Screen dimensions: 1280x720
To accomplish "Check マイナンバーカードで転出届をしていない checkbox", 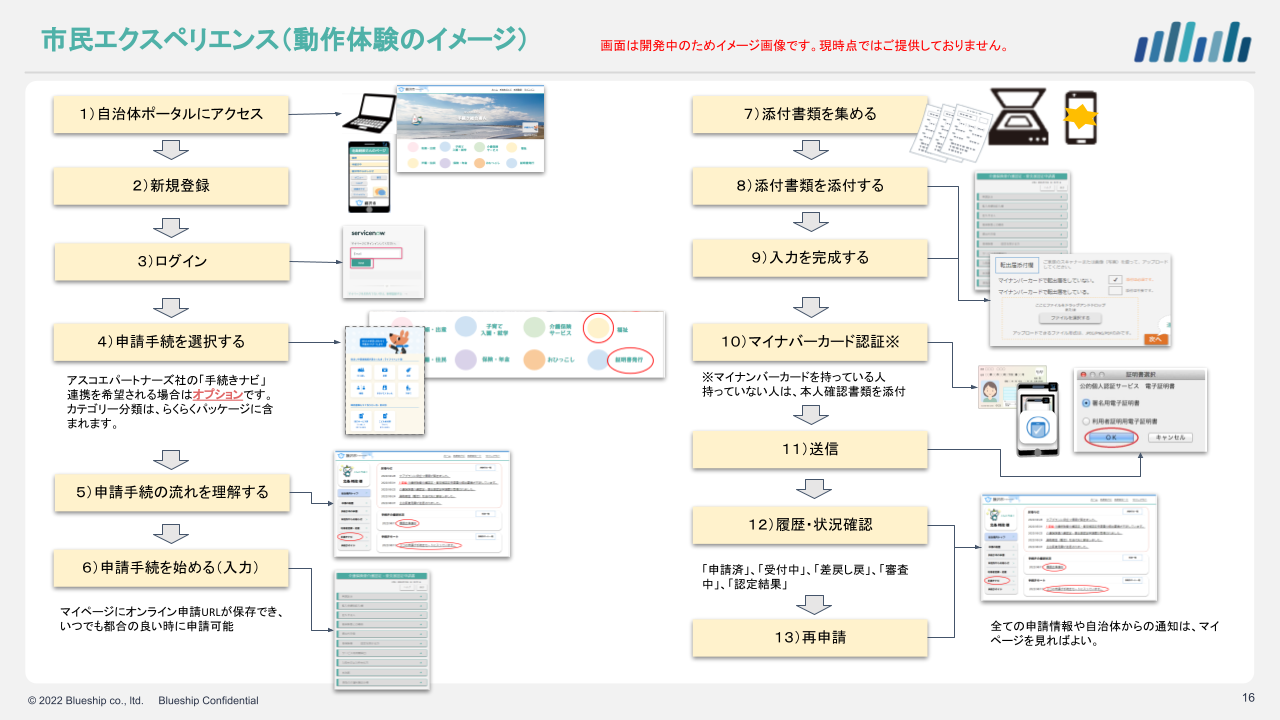I will (1114, 280).
